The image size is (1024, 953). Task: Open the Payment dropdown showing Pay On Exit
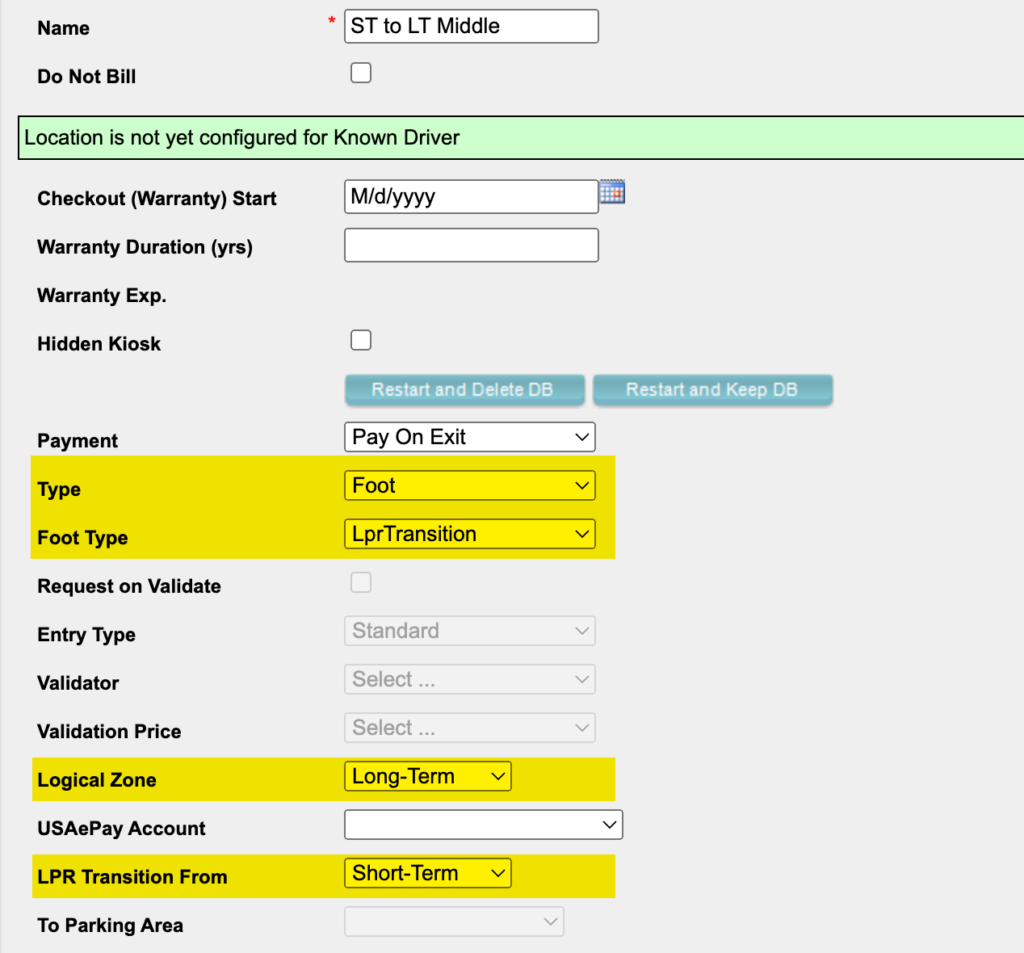[469, 437]
